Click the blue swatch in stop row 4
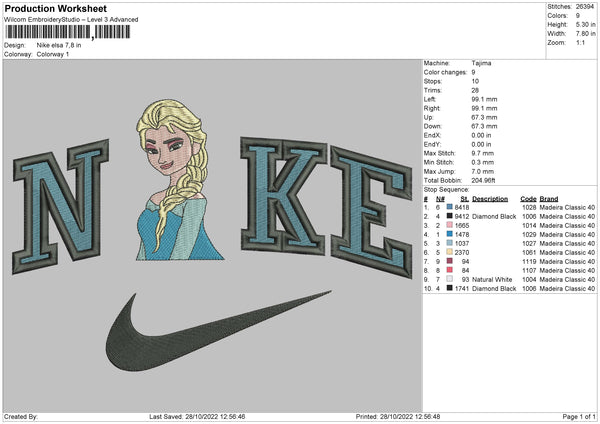The height and width of the screenshot is (424, 600). tap(450, 234)
